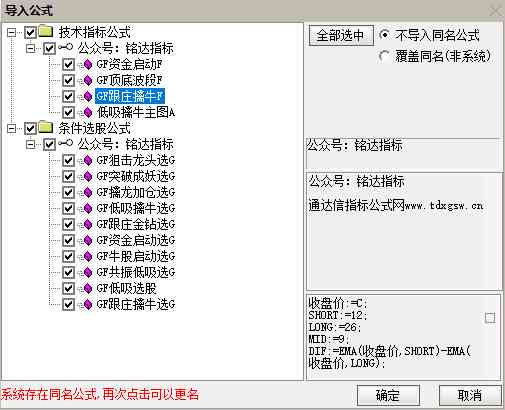Viewport: 505px width, 410px height.
Task: Cancel the dialog with 取消 button
Action: [x=470, y=395]
